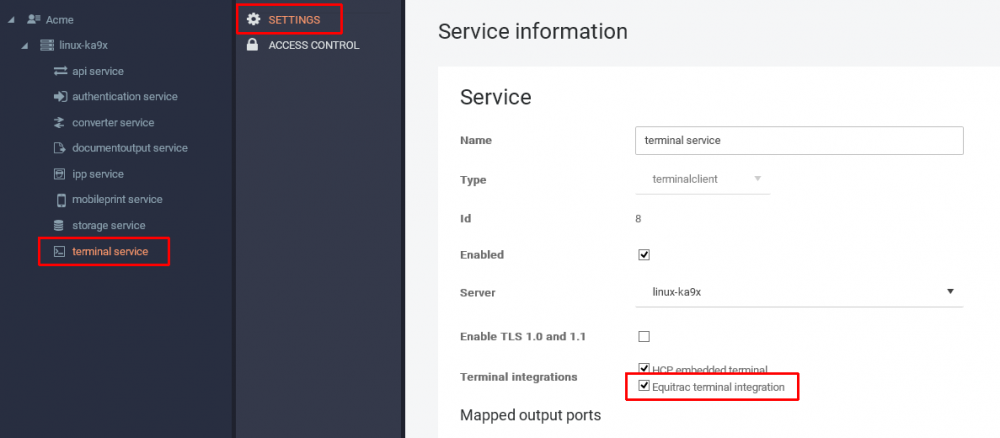Click the service Name input field

tap(799, 141)
